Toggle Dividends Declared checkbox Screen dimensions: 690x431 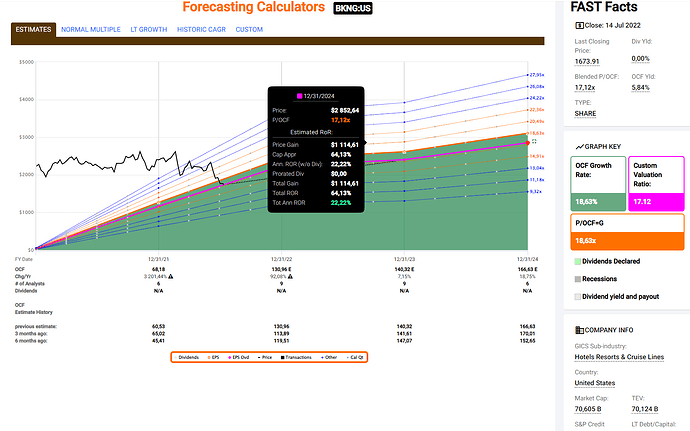(576, 261)
